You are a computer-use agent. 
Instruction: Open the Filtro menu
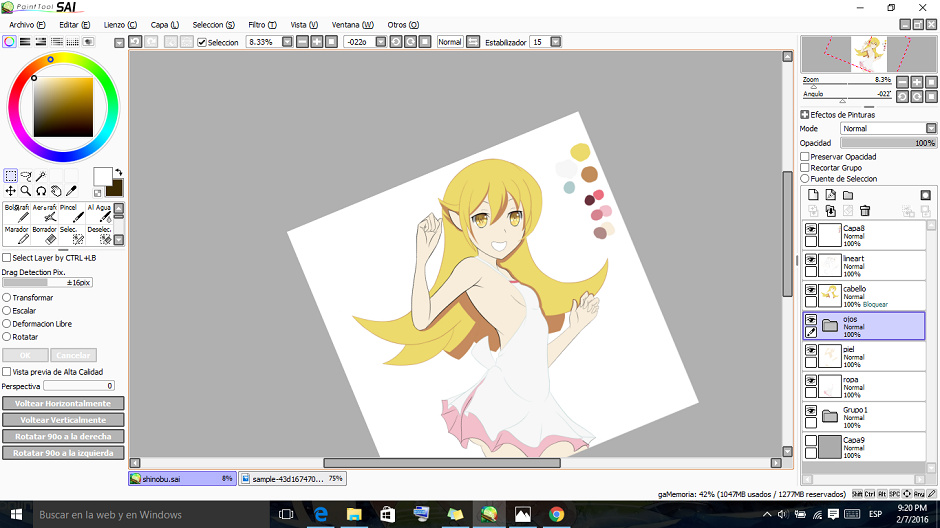click(262, 24)
